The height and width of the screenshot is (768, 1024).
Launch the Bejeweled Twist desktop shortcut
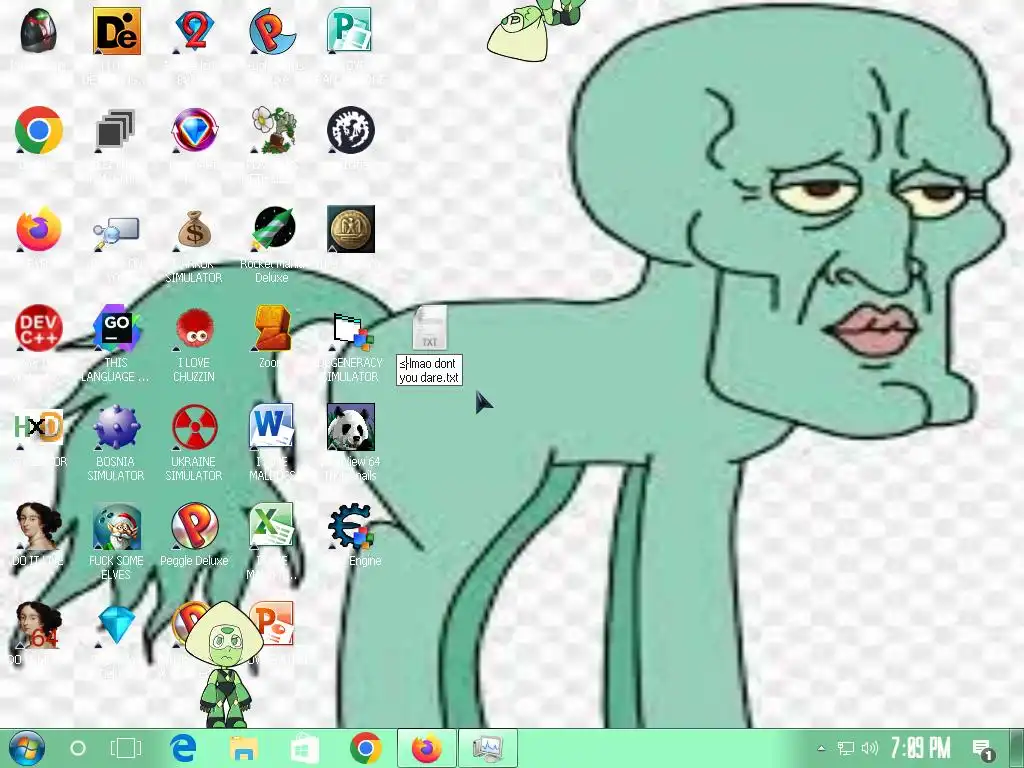point(194,129)
